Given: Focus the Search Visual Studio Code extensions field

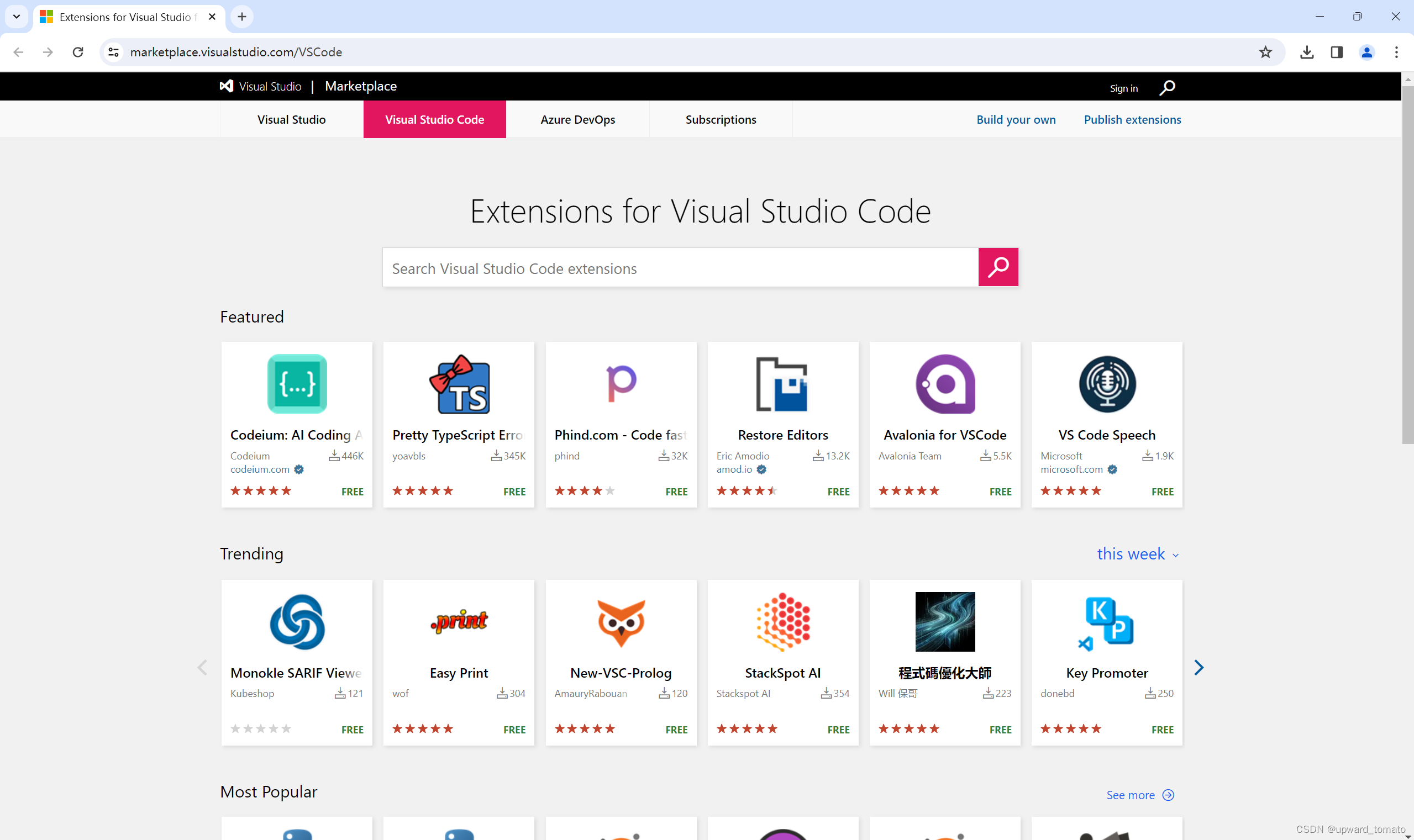Looking at the screenshot, I should [x=680, y=268].
